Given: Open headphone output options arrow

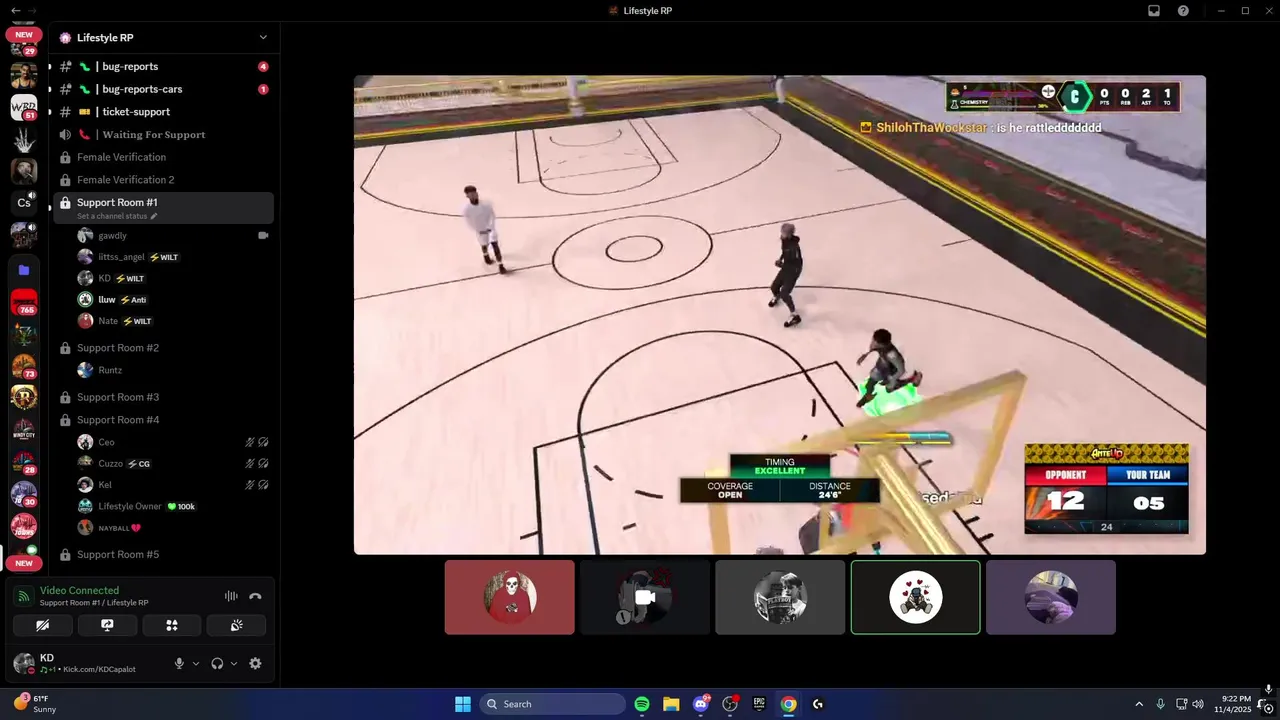Looking at the screenshot, I should (x=234, y=663).
